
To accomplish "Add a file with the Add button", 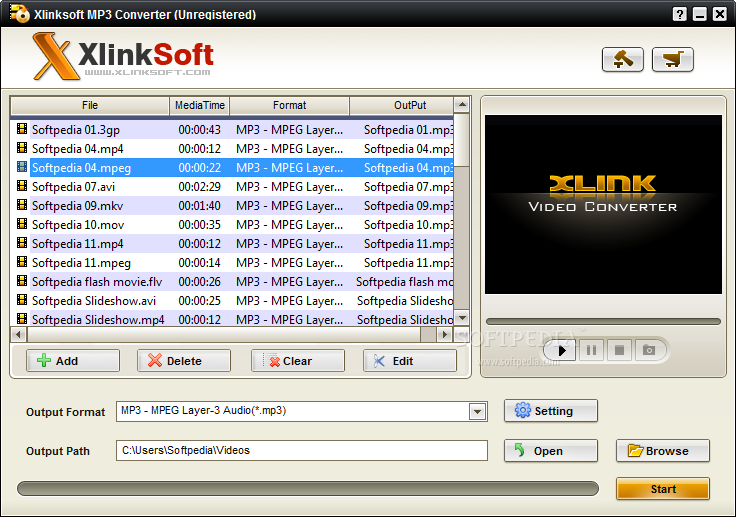I will point(73,361).
